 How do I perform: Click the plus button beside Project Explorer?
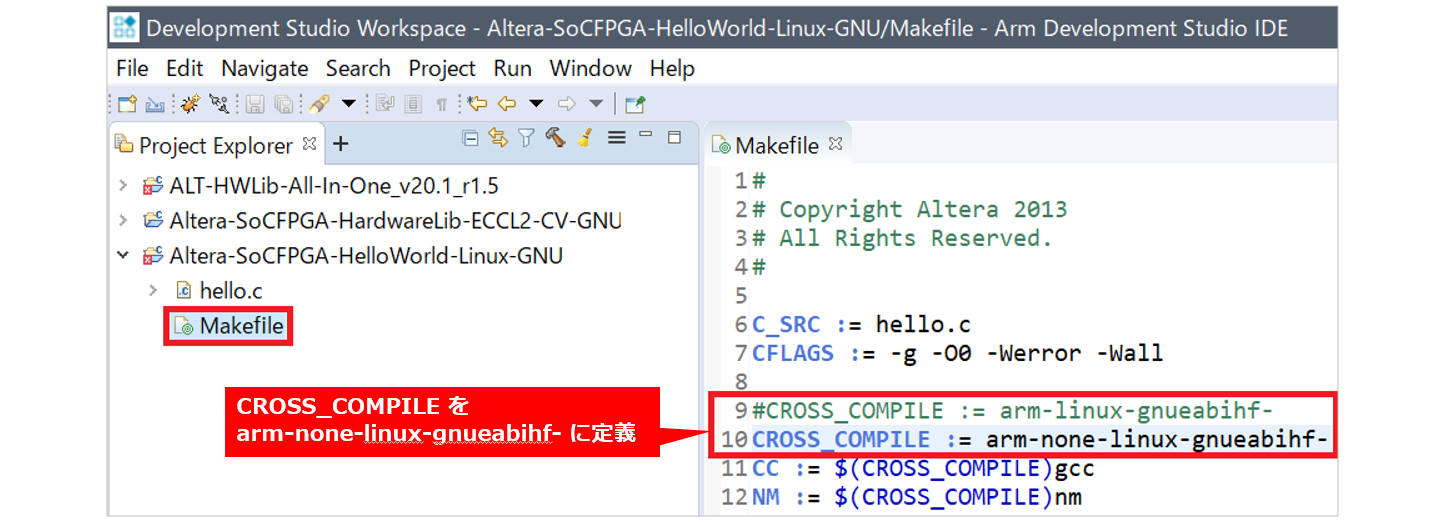pos(340,144)
